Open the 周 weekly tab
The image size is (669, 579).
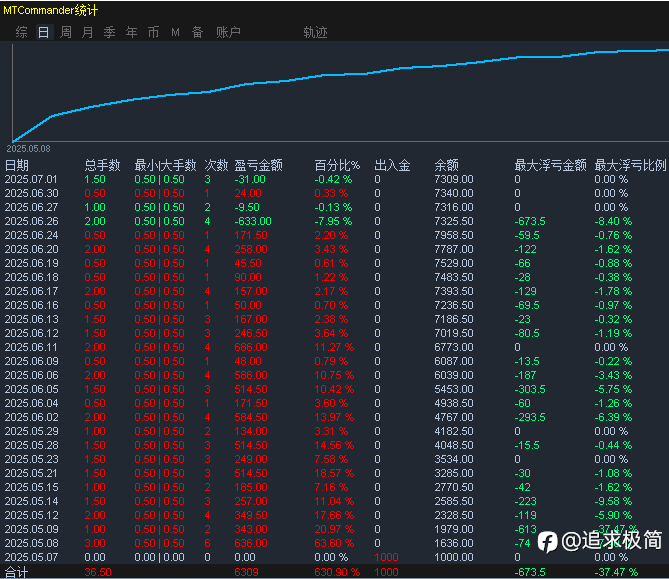tap(66, 32)
